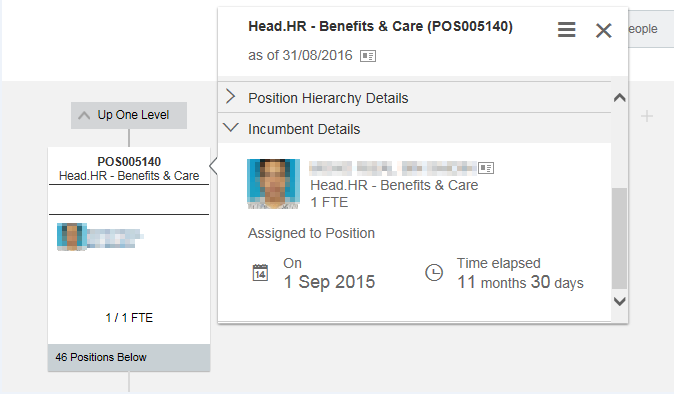Click the plus icon right of the popup

[x=646, y=116]
